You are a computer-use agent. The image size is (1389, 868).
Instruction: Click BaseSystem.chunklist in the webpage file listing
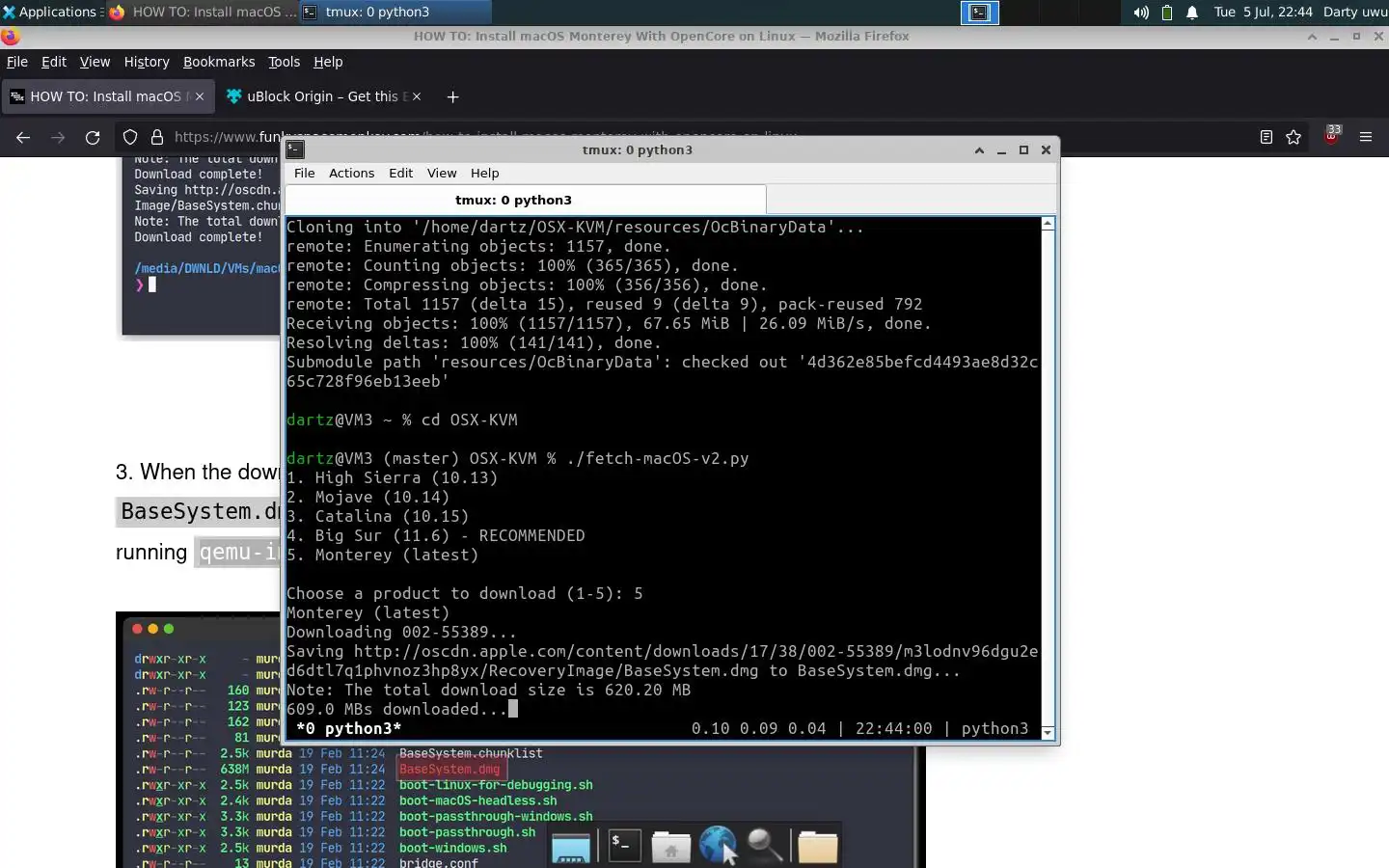point(471,753)
